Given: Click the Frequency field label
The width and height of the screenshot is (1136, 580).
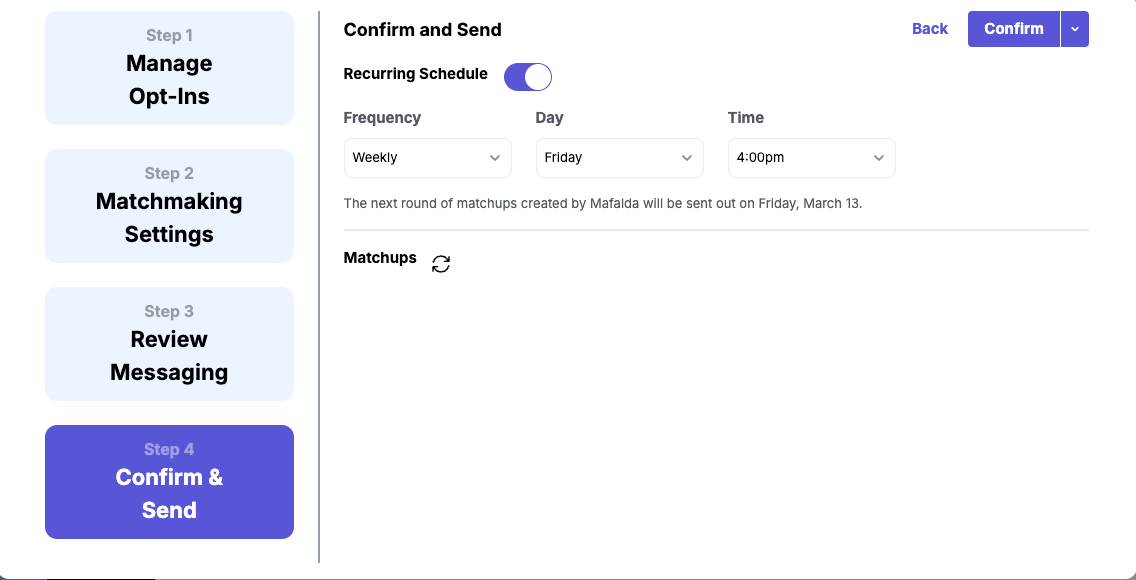Looking at the screenshot, I should pos(382,118).
